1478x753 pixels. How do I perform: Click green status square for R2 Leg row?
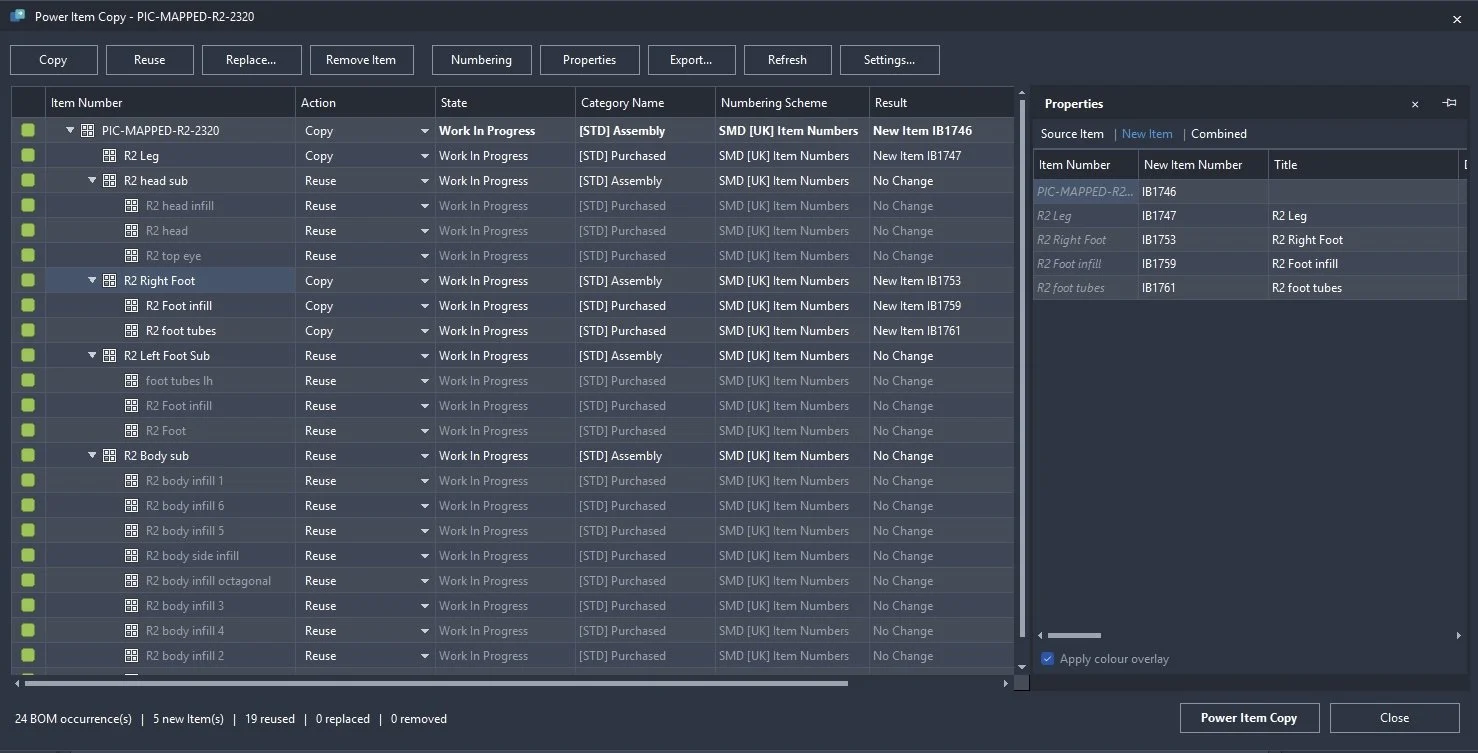pos(28,156)
